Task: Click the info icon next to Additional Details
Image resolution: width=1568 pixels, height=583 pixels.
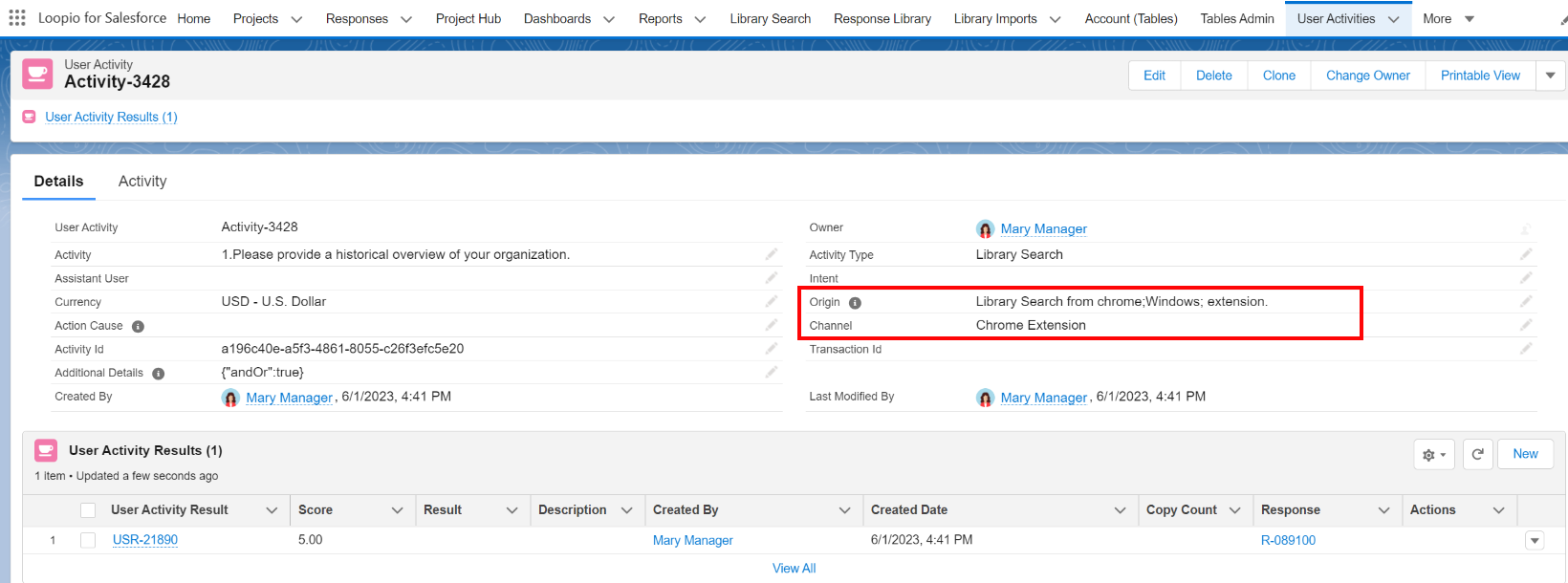Action: coord(159,374)
